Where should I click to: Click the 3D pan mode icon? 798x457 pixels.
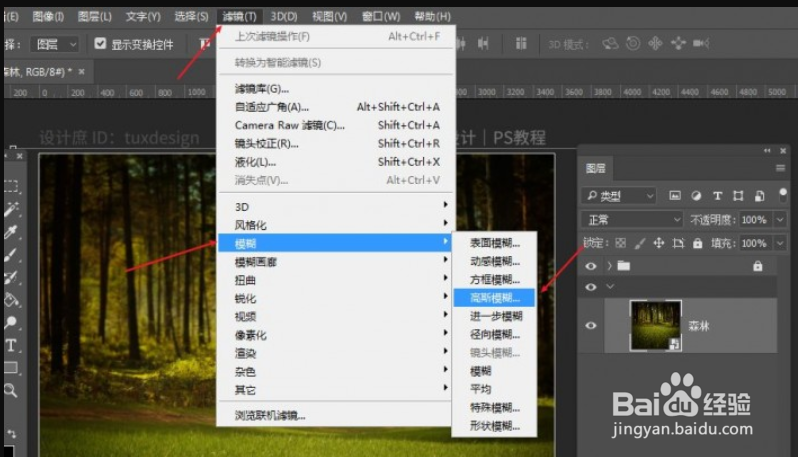tap(655, 44)
